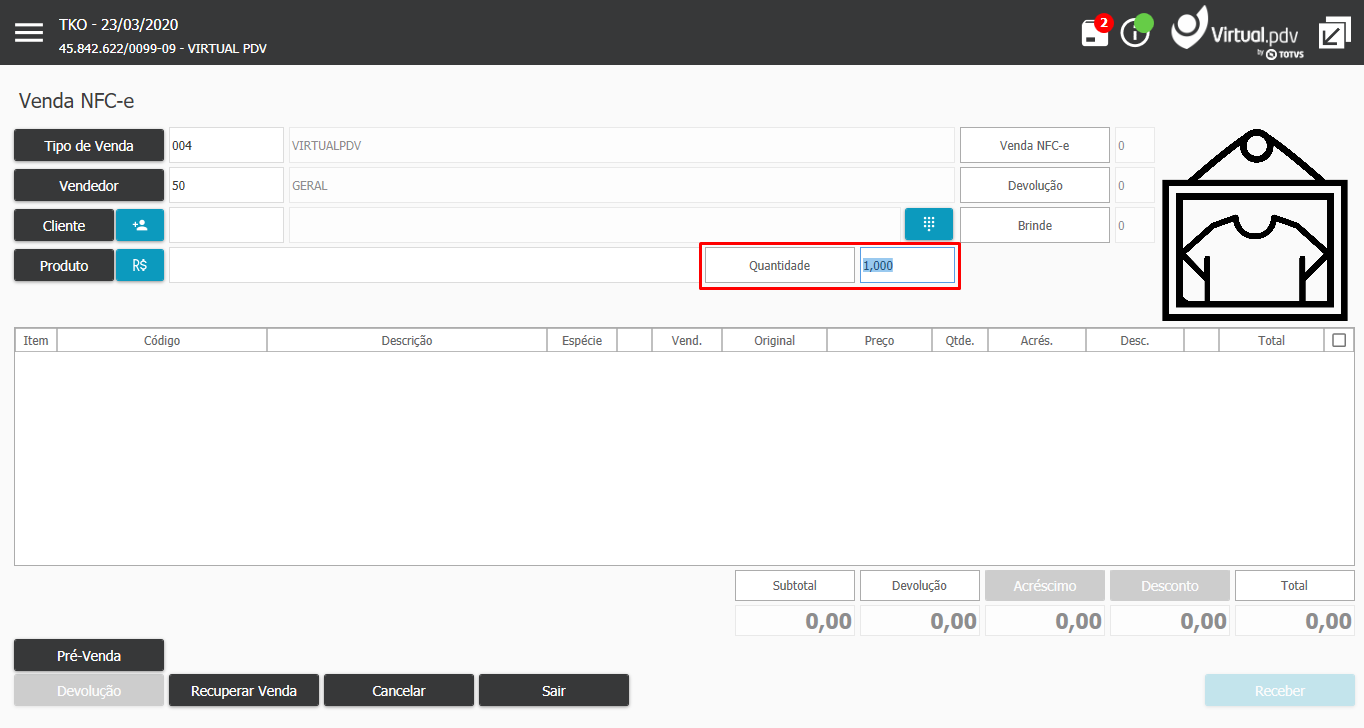Click the Original column header
Viewport: 1364px width, 728px height.
tap(775, 340)
